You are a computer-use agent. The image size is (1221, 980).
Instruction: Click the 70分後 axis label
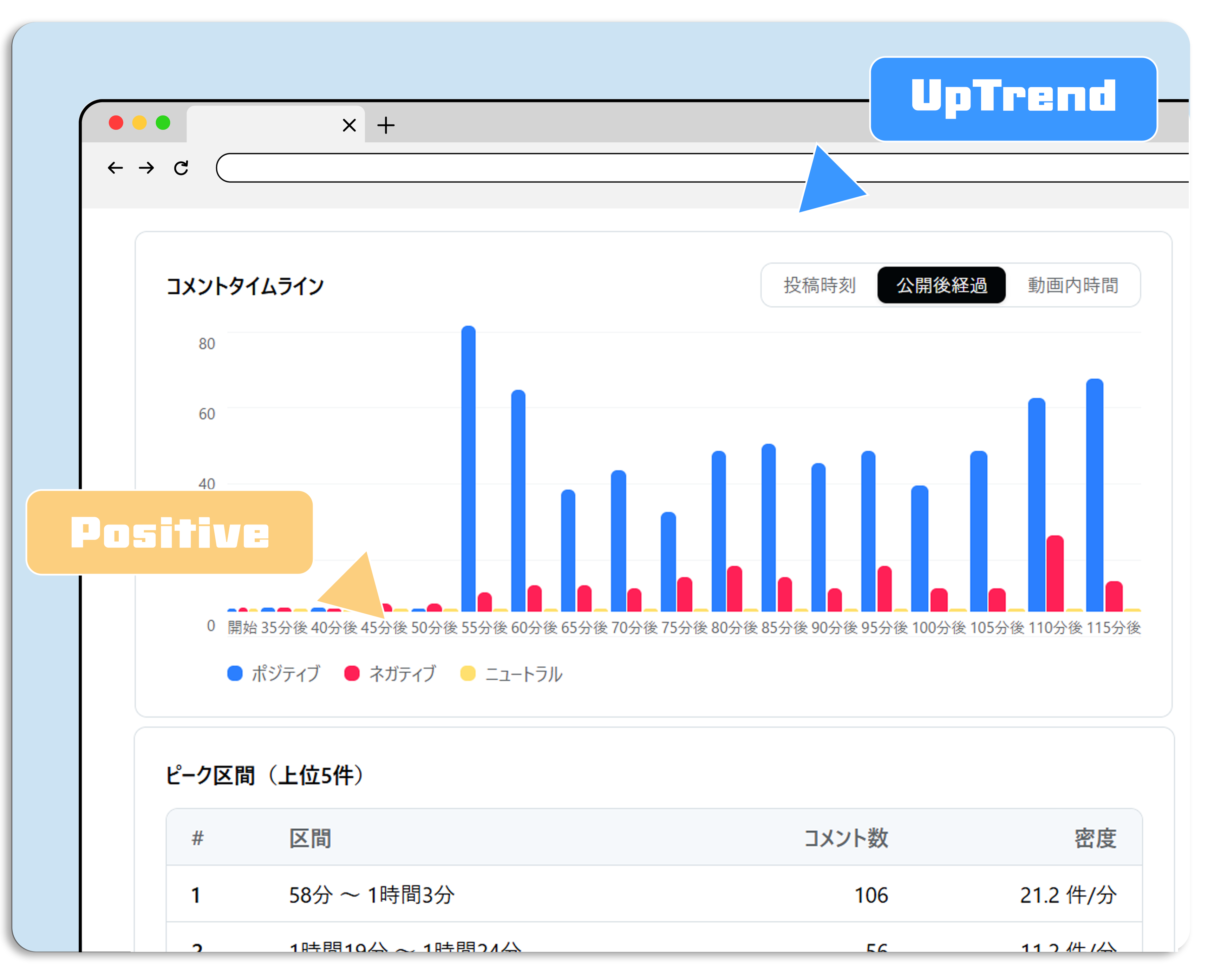634,627
